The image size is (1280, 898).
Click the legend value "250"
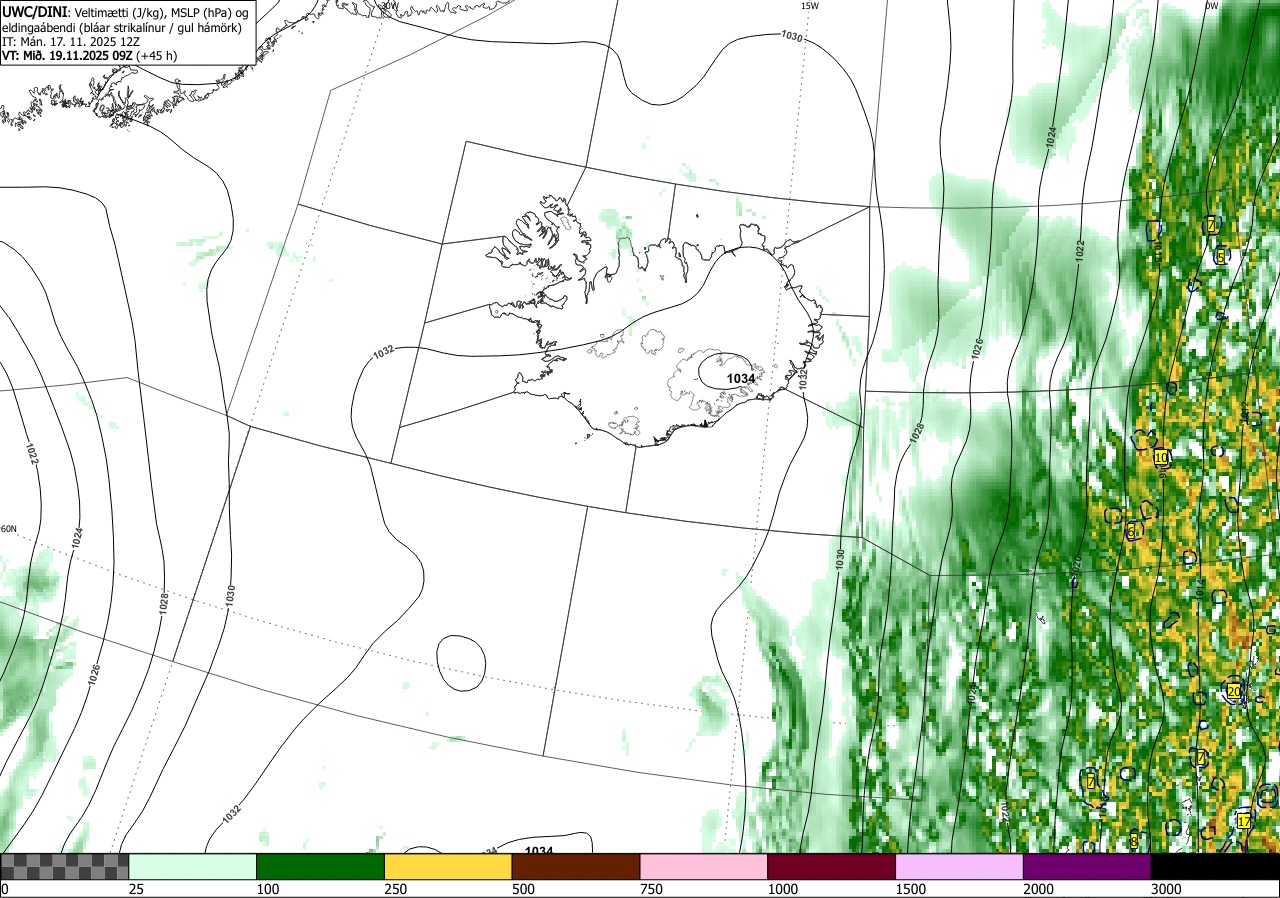(x=397, y=889)
